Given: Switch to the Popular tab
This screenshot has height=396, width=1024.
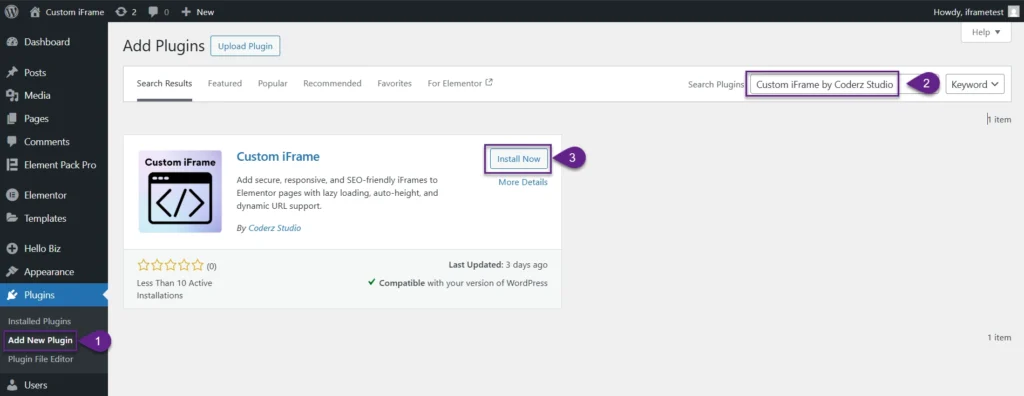Looking at the screenshot, I should 272,84.
